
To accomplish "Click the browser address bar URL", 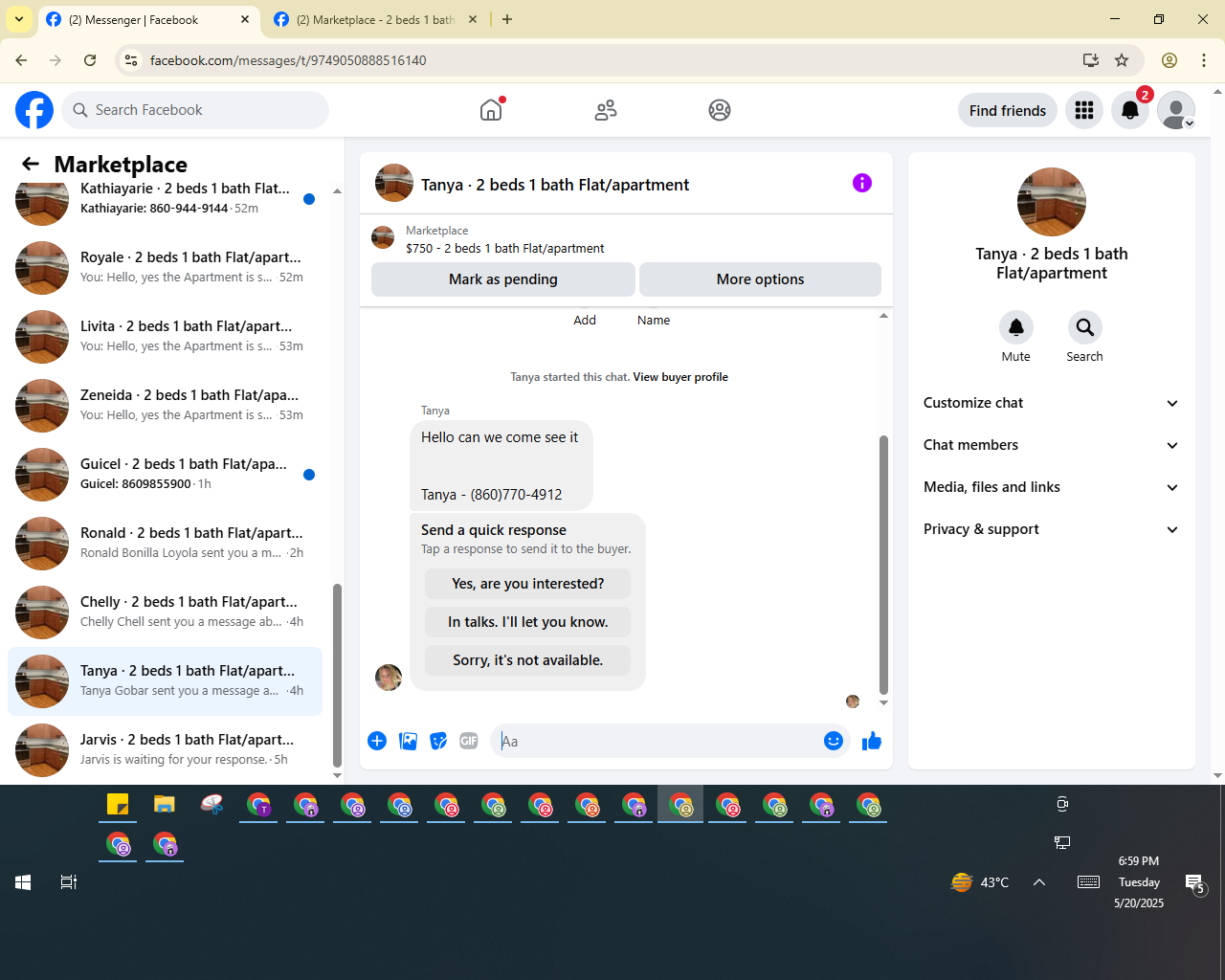I will click(288, 60).
